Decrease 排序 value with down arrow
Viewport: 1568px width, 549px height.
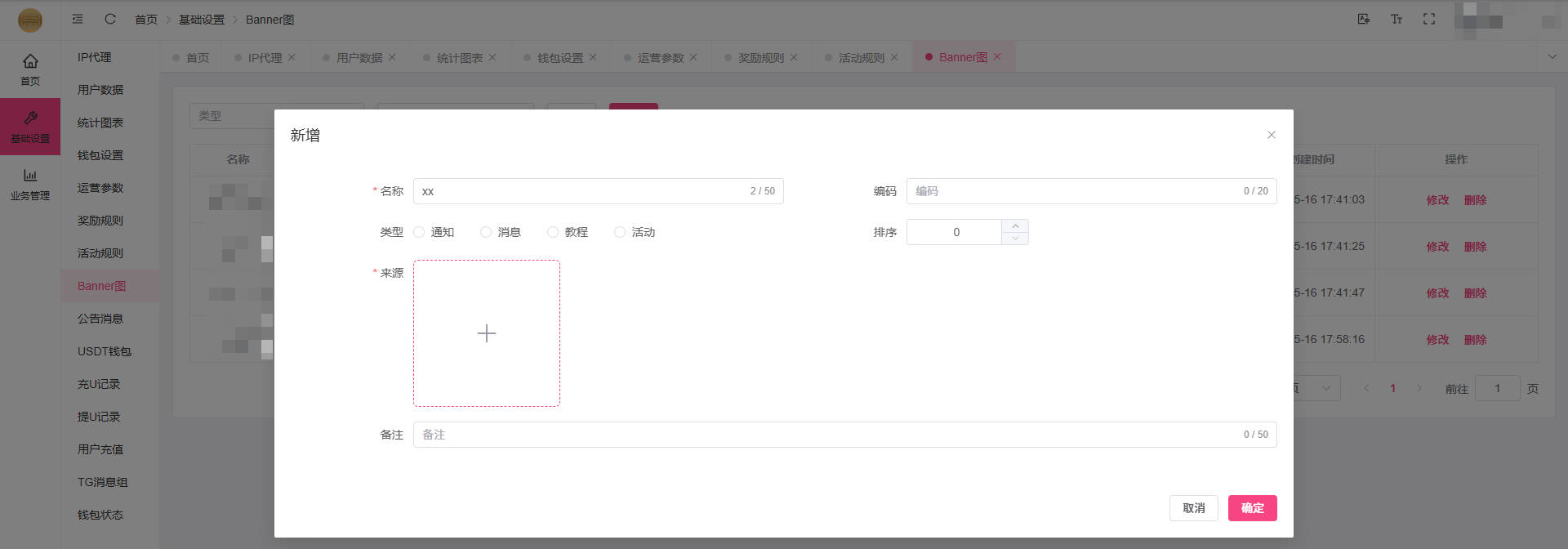point(1014,239)
